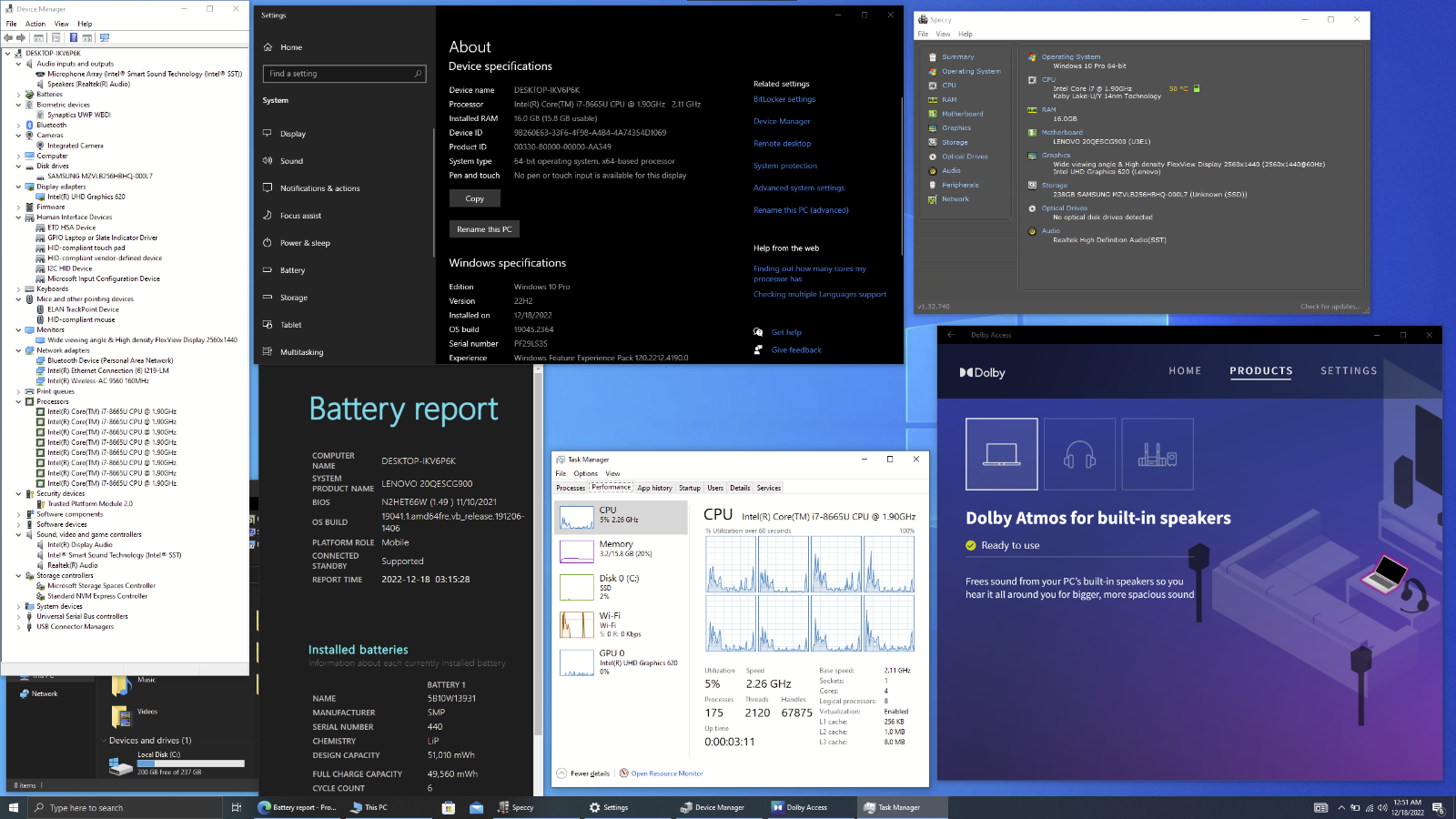Image resolution: width=1456 pixels, height=819 pixels.
Task: Select Speccy sidebar Summary icon
Action: tap(933, 57)
